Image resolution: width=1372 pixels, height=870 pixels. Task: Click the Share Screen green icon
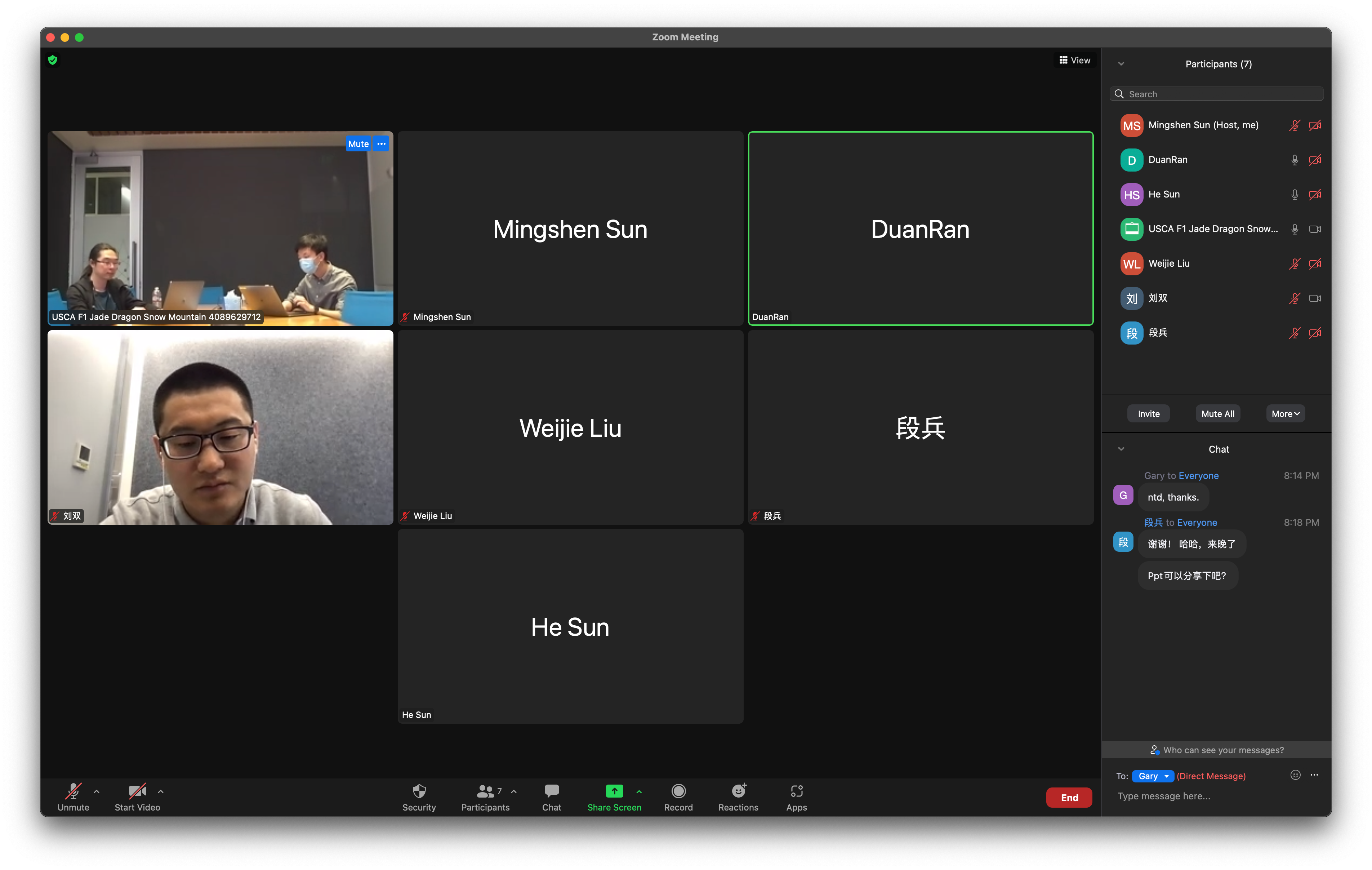(x=614, y=791)
